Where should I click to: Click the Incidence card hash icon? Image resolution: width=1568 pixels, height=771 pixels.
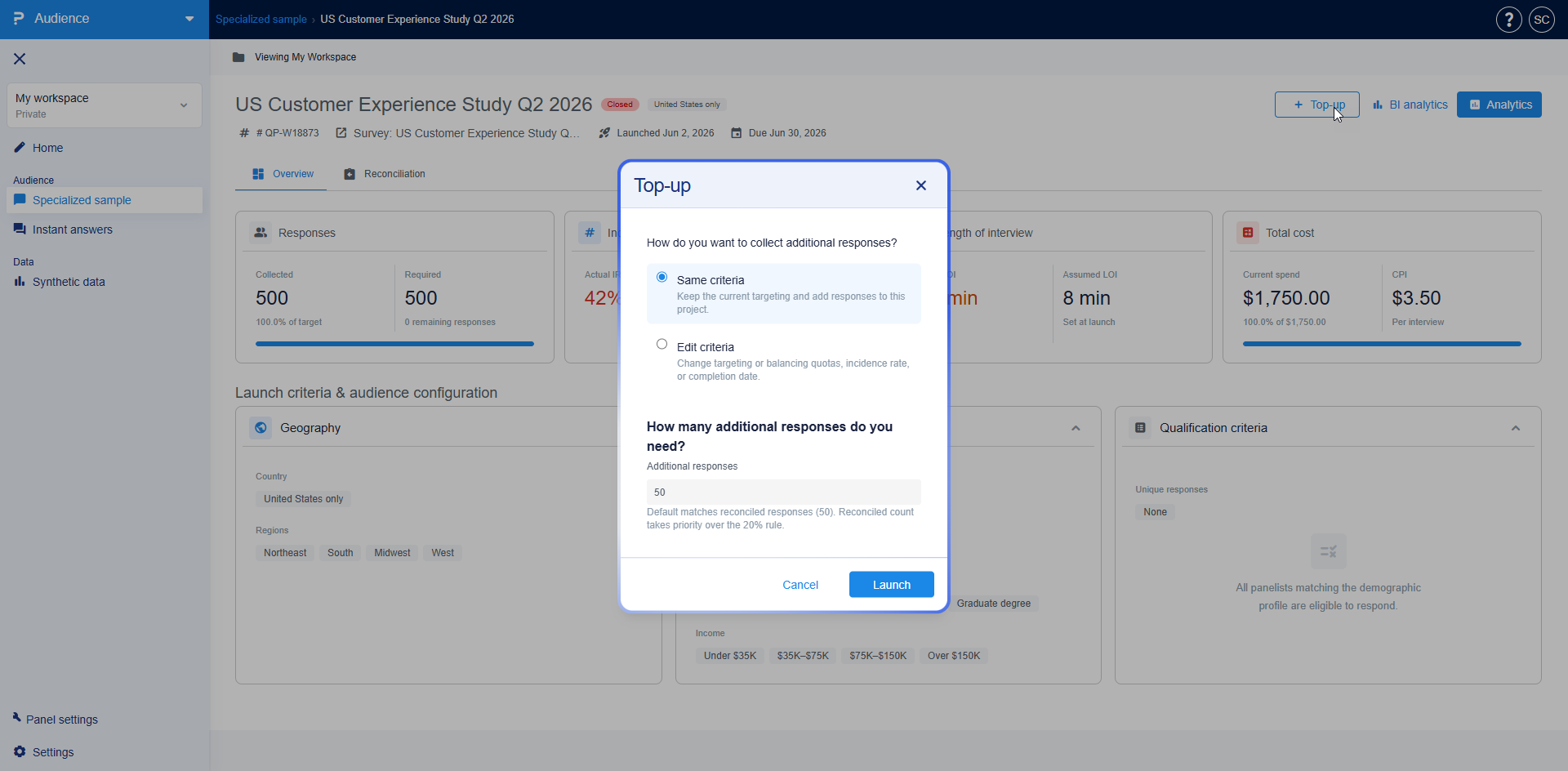click(590, 233)
